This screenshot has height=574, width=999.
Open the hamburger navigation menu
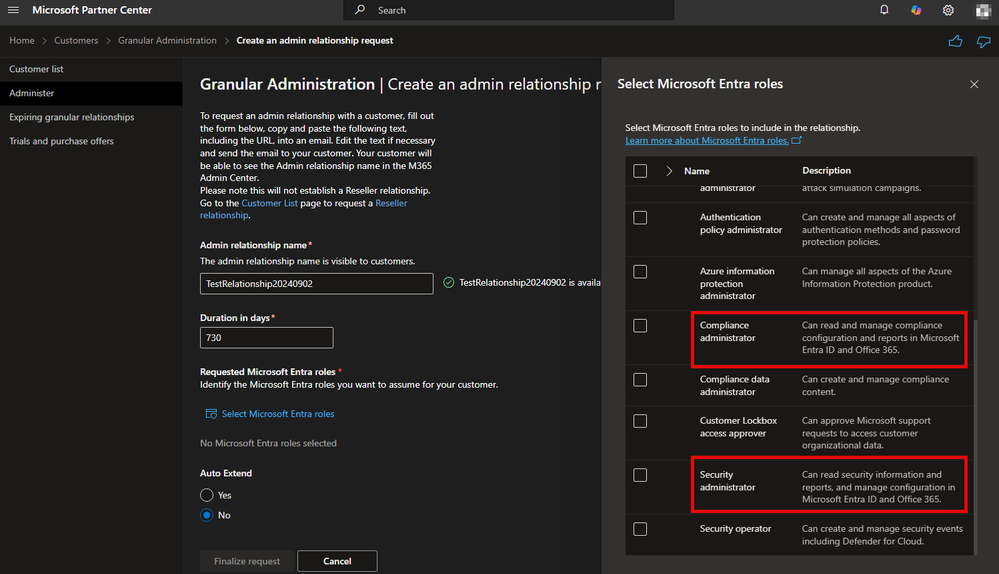13,10
